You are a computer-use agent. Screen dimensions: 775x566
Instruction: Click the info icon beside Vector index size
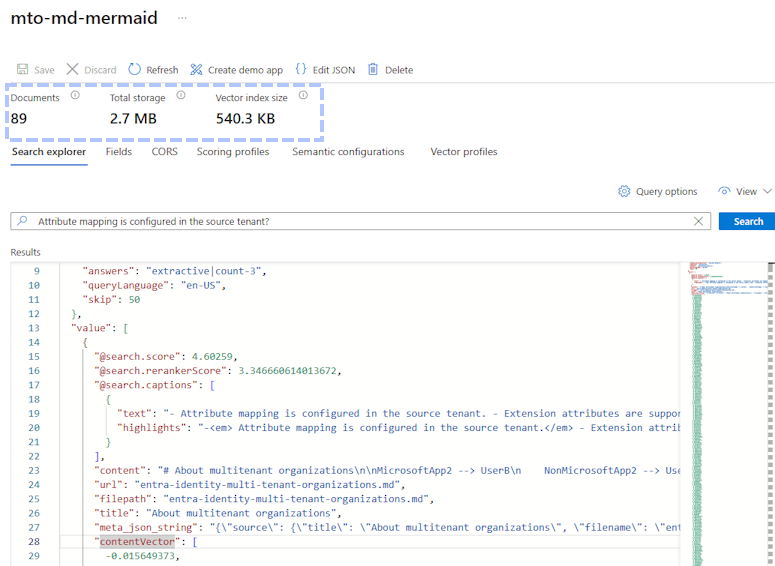click(303, 97)
